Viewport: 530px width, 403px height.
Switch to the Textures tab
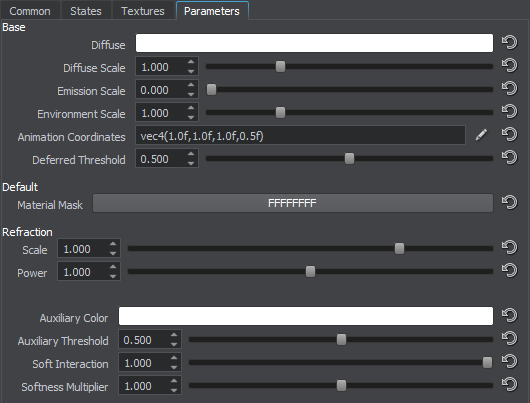coord(143,11)
